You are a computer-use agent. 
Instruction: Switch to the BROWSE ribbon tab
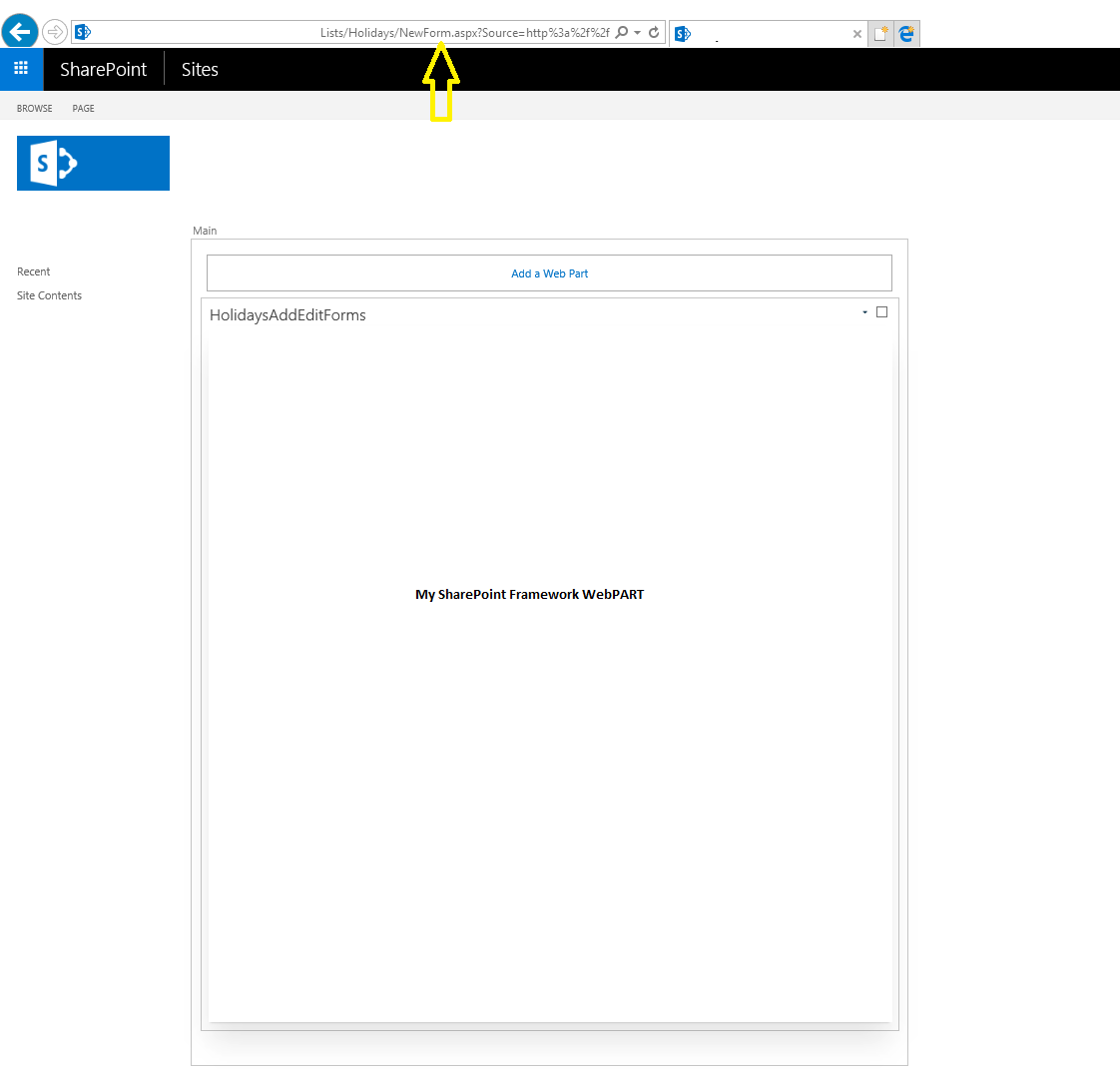[x=34, y=109]
